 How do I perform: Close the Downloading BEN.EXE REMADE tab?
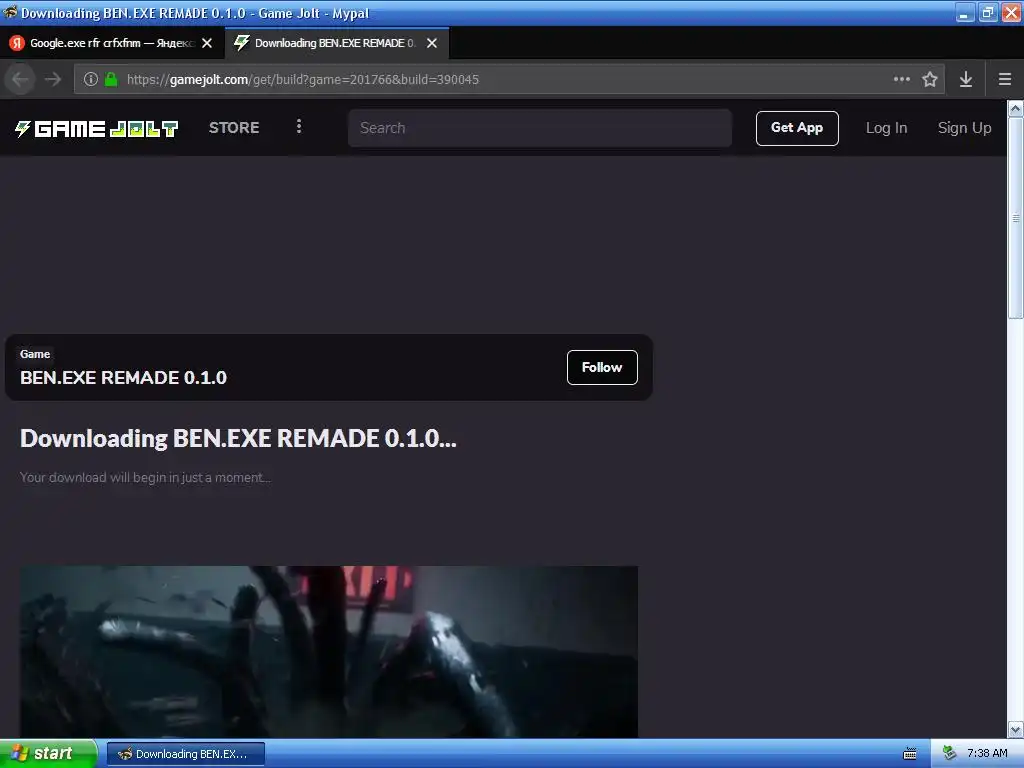click(x=432, y=43)
